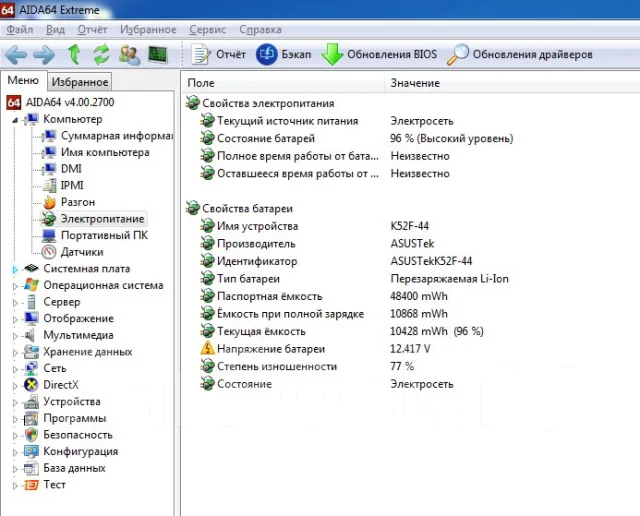Click the Операционная система Windows flag icon
This screenshot has height=516, width=640.
[x=31, y=285]
